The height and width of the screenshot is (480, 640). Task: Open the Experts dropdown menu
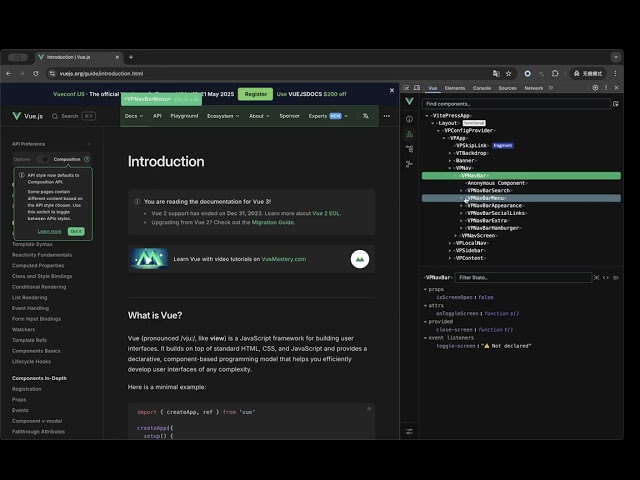tap(328, 116)
